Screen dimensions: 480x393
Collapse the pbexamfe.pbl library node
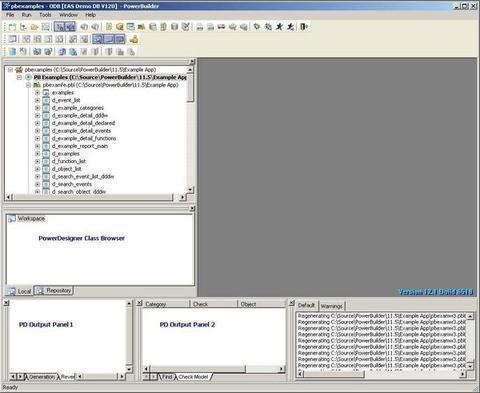[28, 85]
